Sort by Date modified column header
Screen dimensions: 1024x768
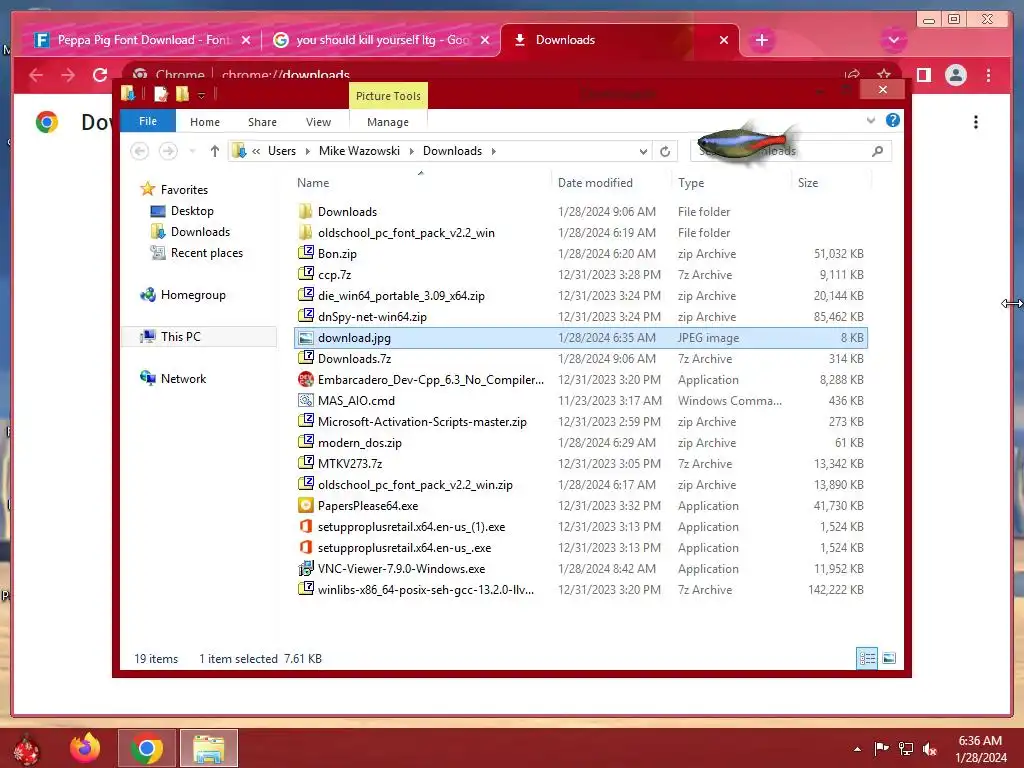595,183
